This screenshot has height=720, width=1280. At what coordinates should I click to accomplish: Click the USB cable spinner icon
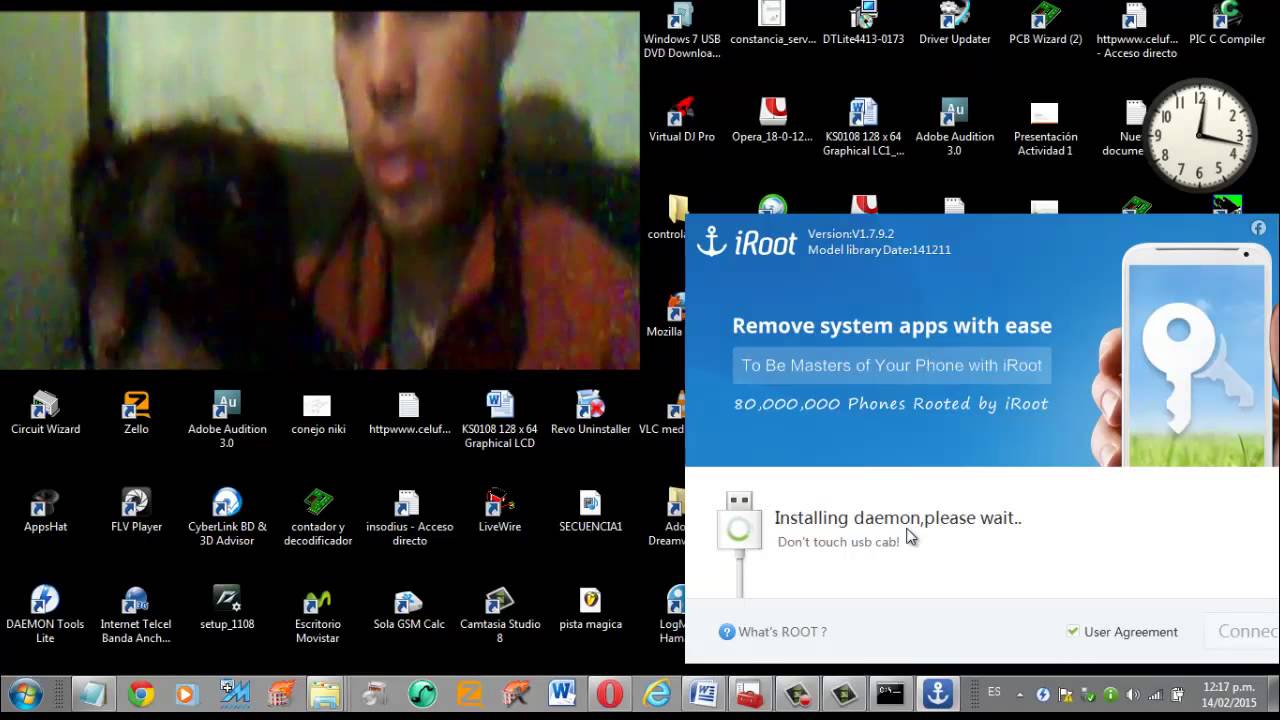[738, 530]
